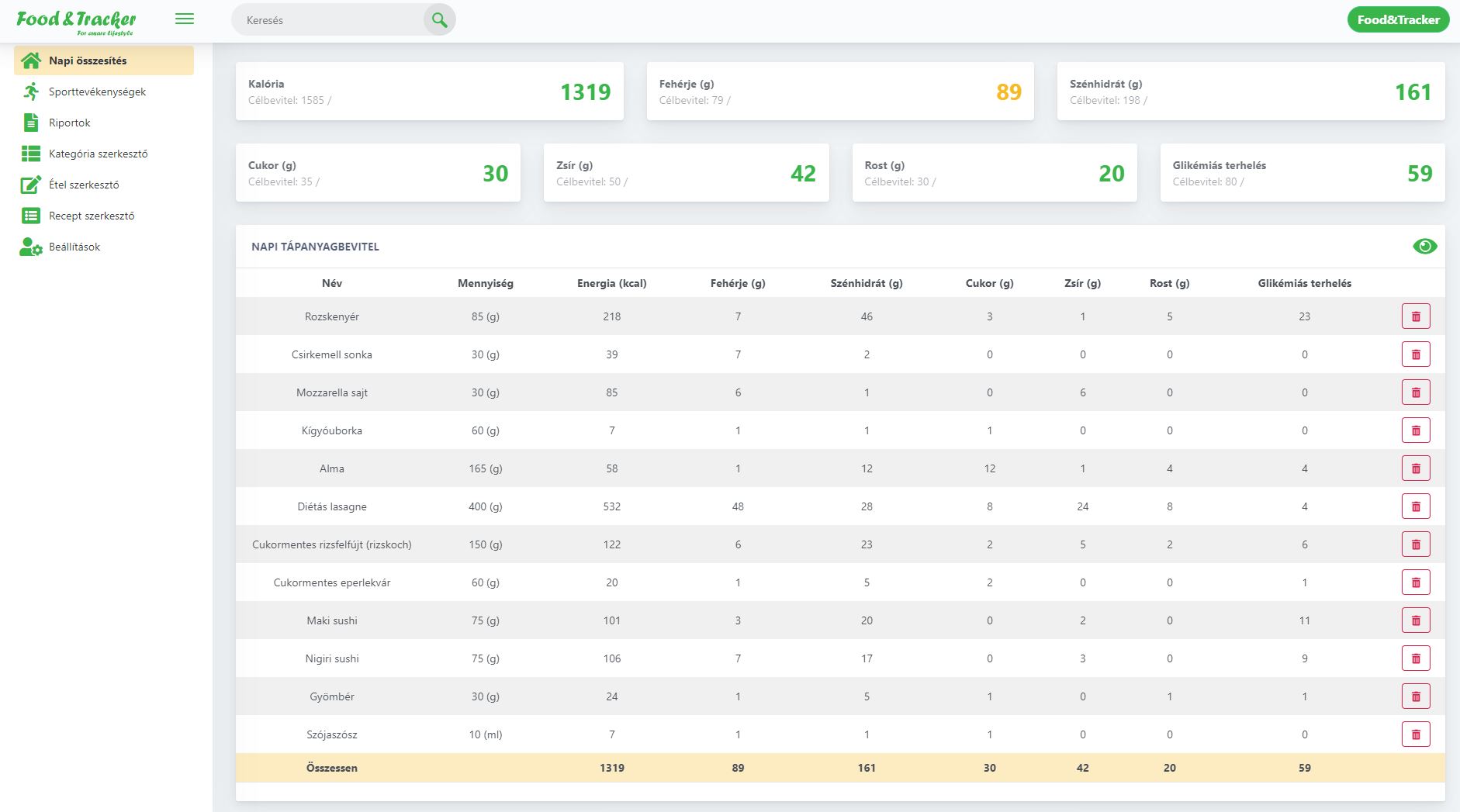Open Sporttevékenységek menu item

point(104,92)
